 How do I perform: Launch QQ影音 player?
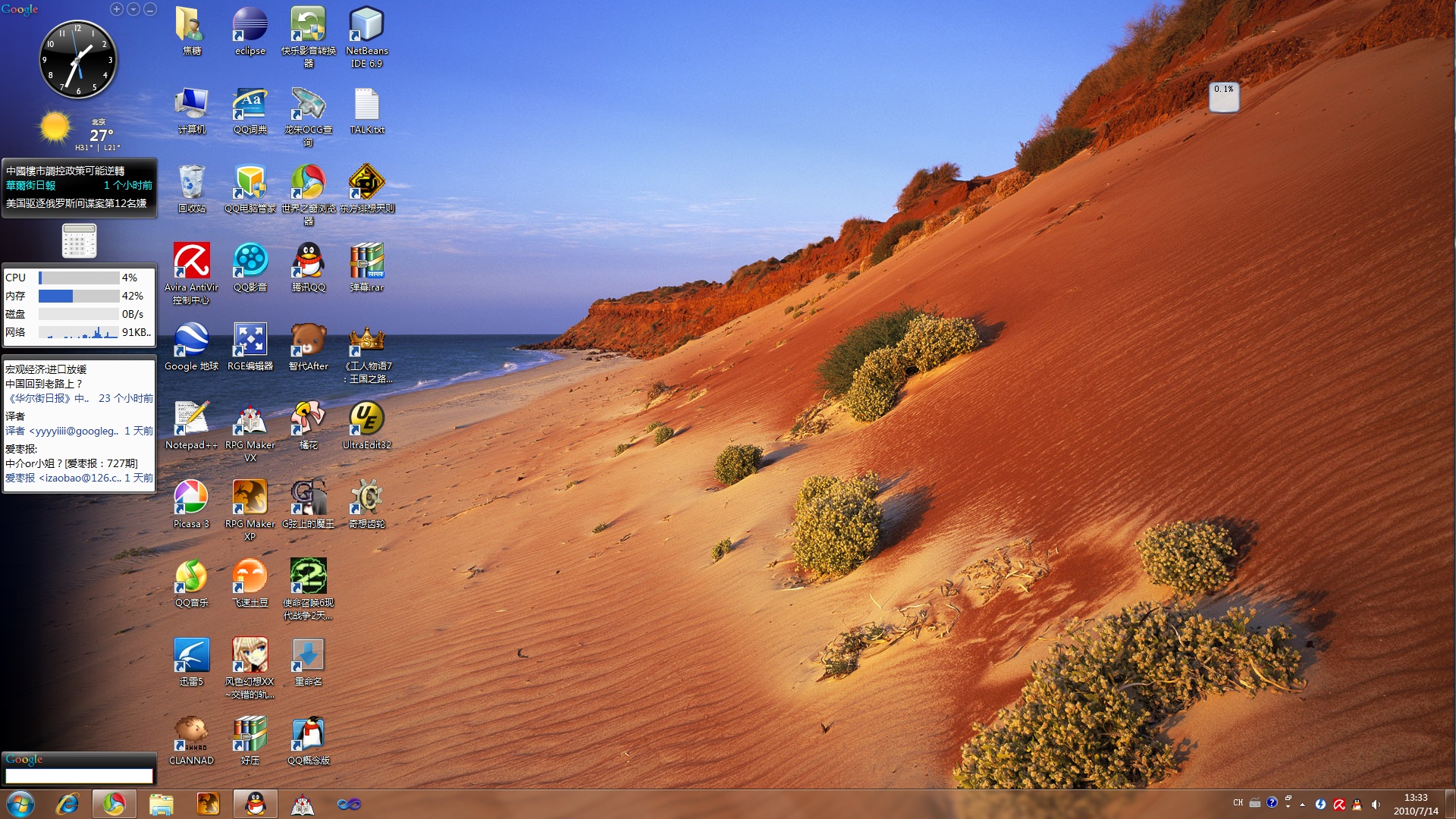249,268
